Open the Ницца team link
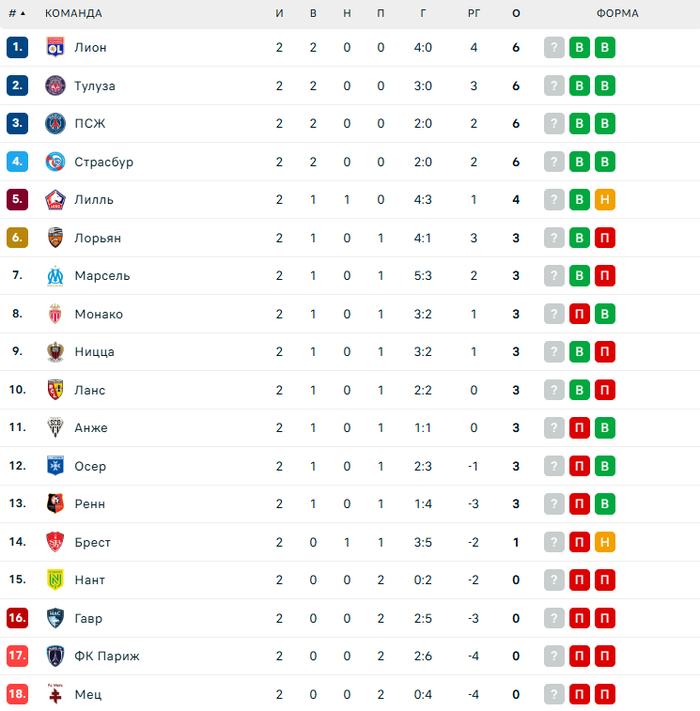 (94, 351)
